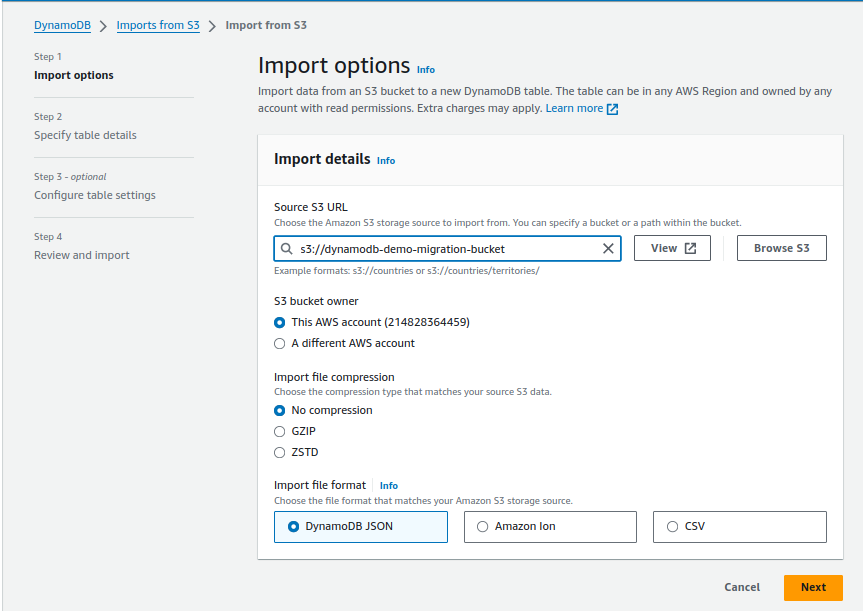Viewport: 863px width, 611px height.
Task: Choose A different AWS account
Action: [x=280, y=343]
